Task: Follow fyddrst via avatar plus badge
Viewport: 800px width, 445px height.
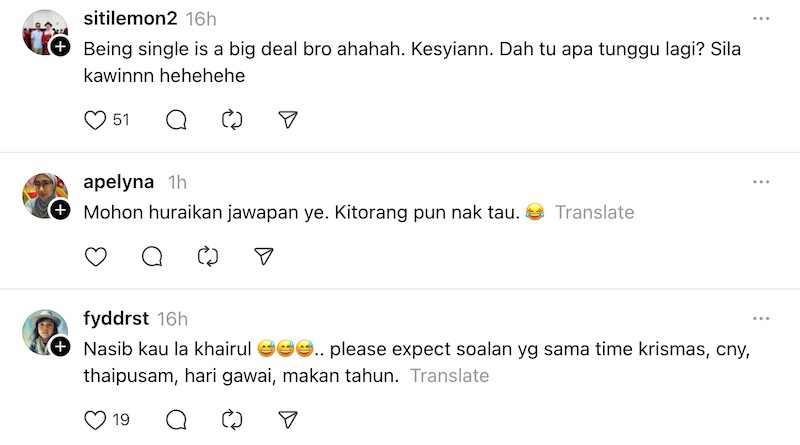Action: (60, 347)
